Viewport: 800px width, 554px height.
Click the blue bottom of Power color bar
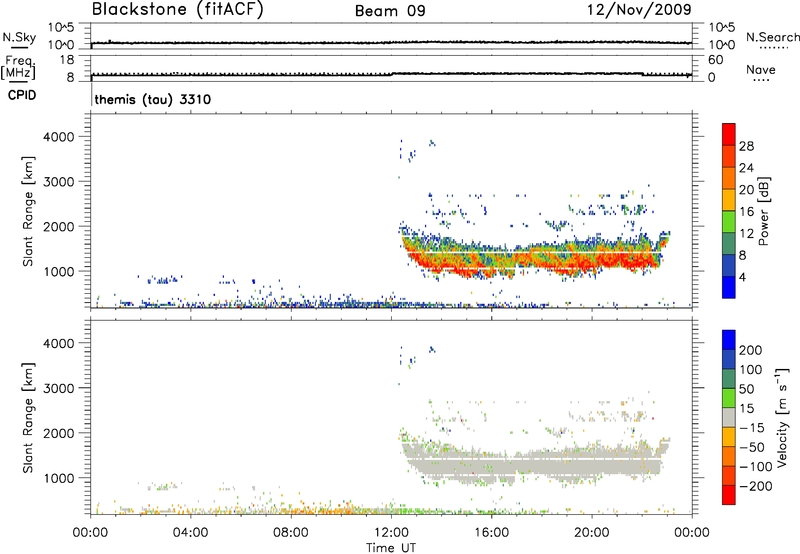(729, 287)
